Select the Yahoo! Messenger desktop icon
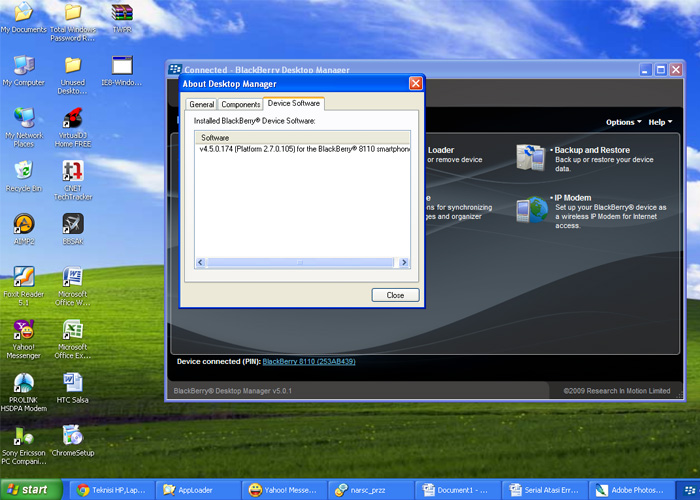The width and height of the screenshot is (700, 500). pos(23,330)
